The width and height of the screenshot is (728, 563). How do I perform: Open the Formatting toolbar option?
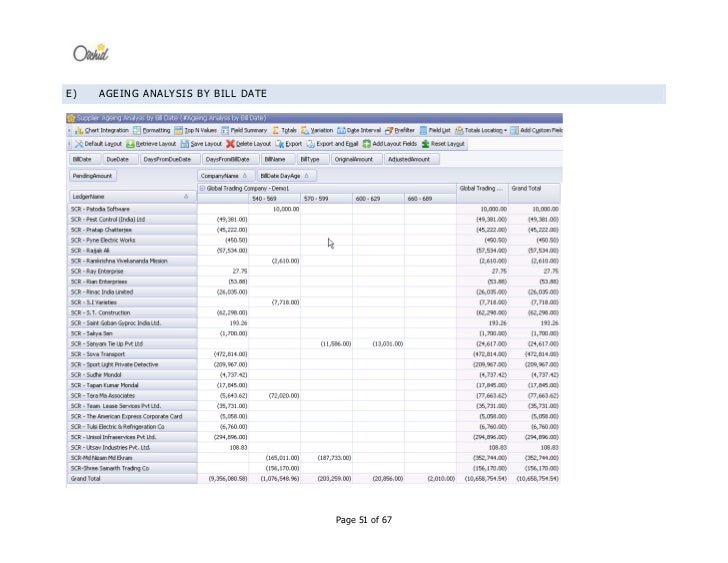152,130
